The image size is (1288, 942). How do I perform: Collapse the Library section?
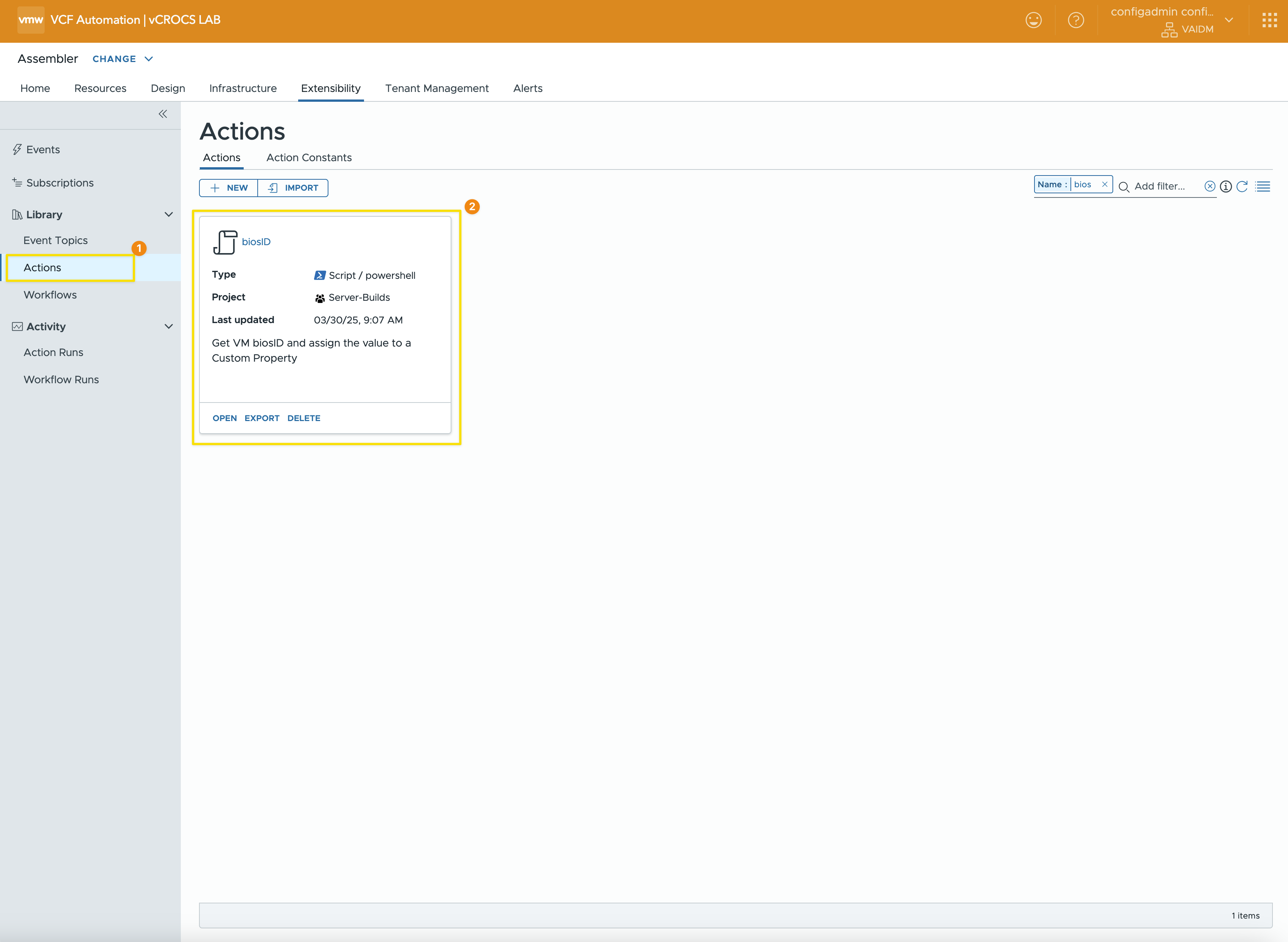[169, 215]
